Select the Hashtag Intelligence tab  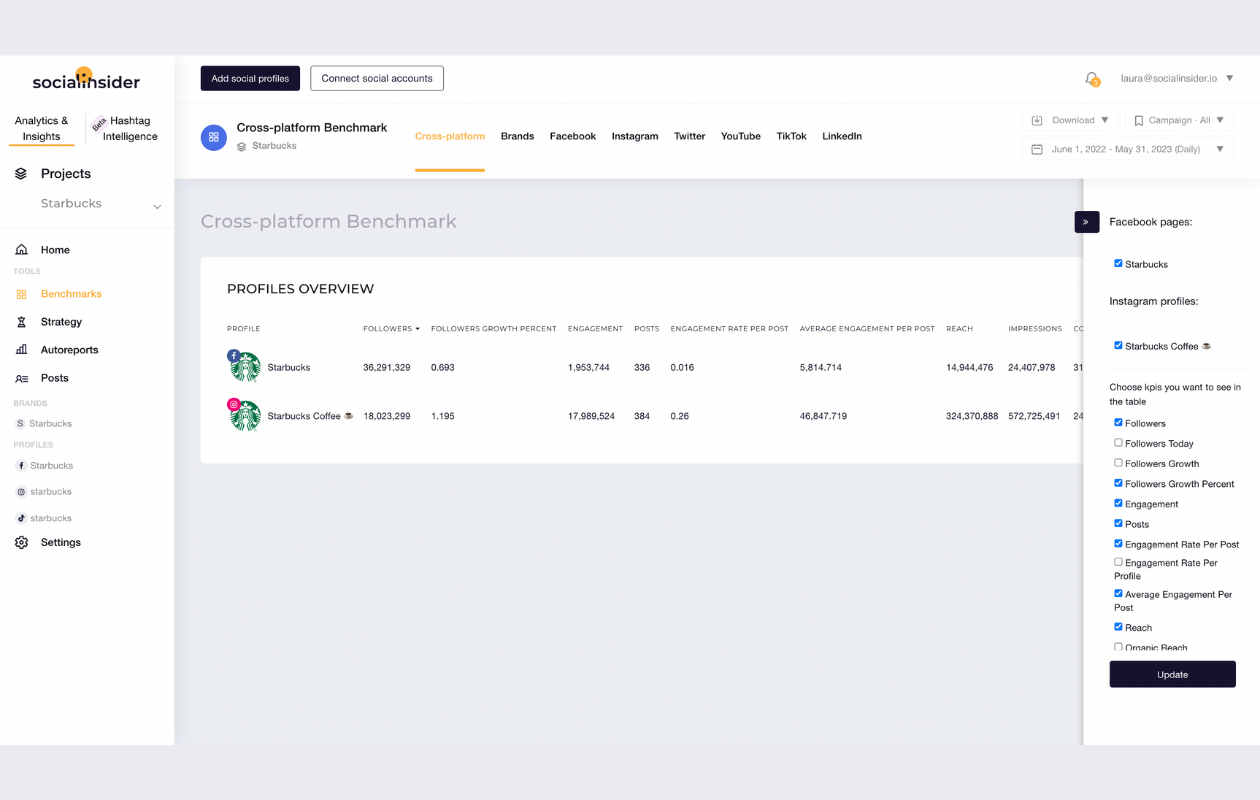pos(130,128)
